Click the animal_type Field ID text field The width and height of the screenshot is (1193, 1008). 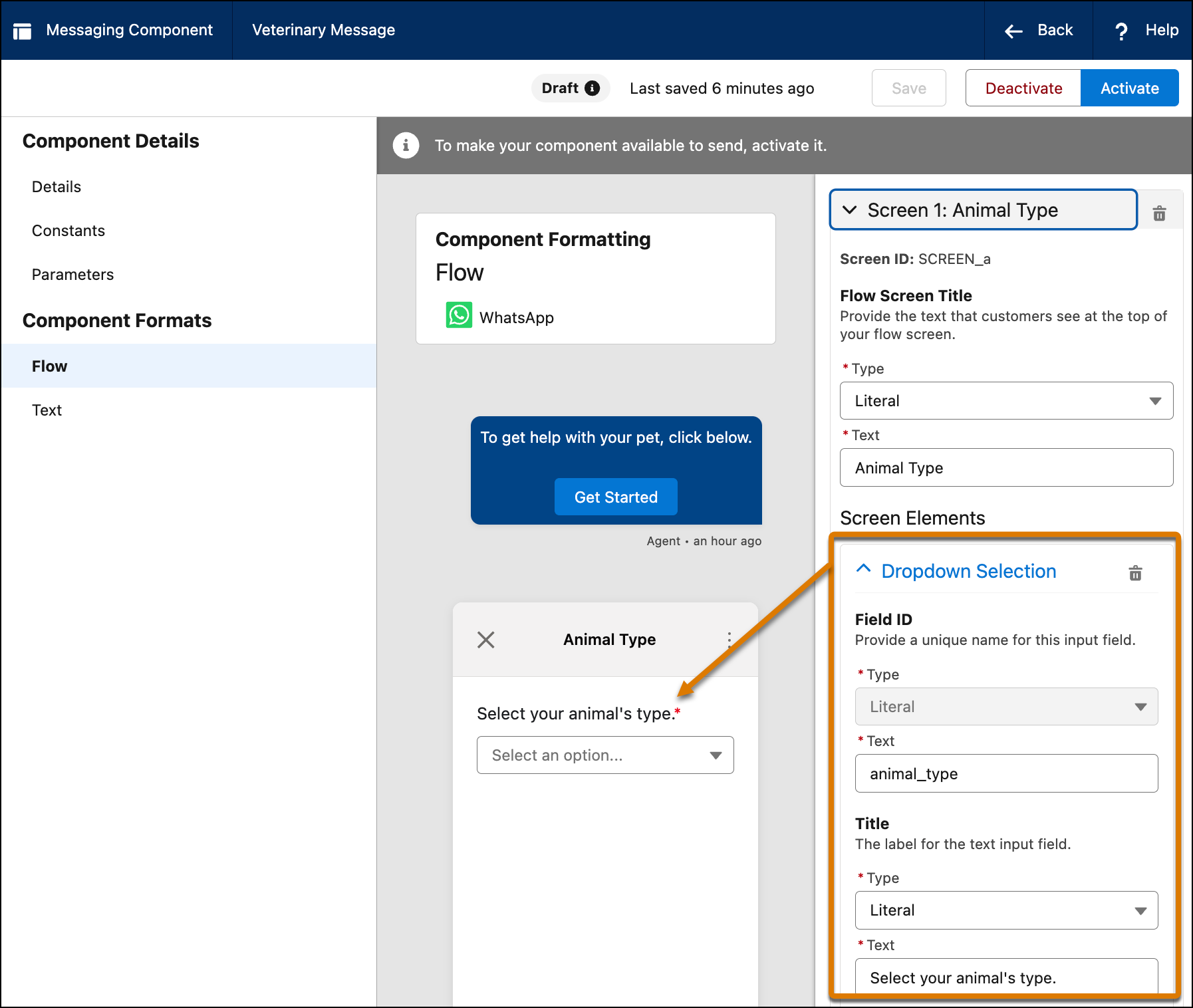[x=1006, y=773]
